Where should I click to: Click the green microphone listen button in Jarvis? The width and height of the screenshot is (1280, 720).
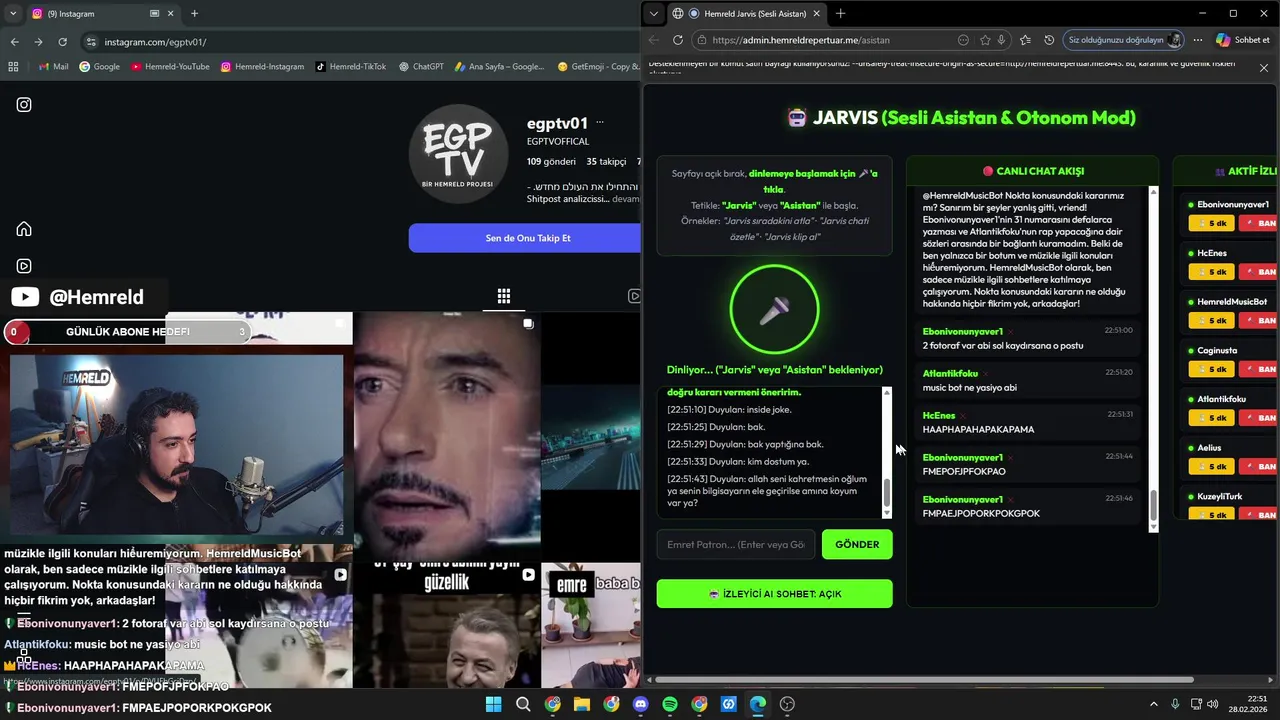pos(774,310)
